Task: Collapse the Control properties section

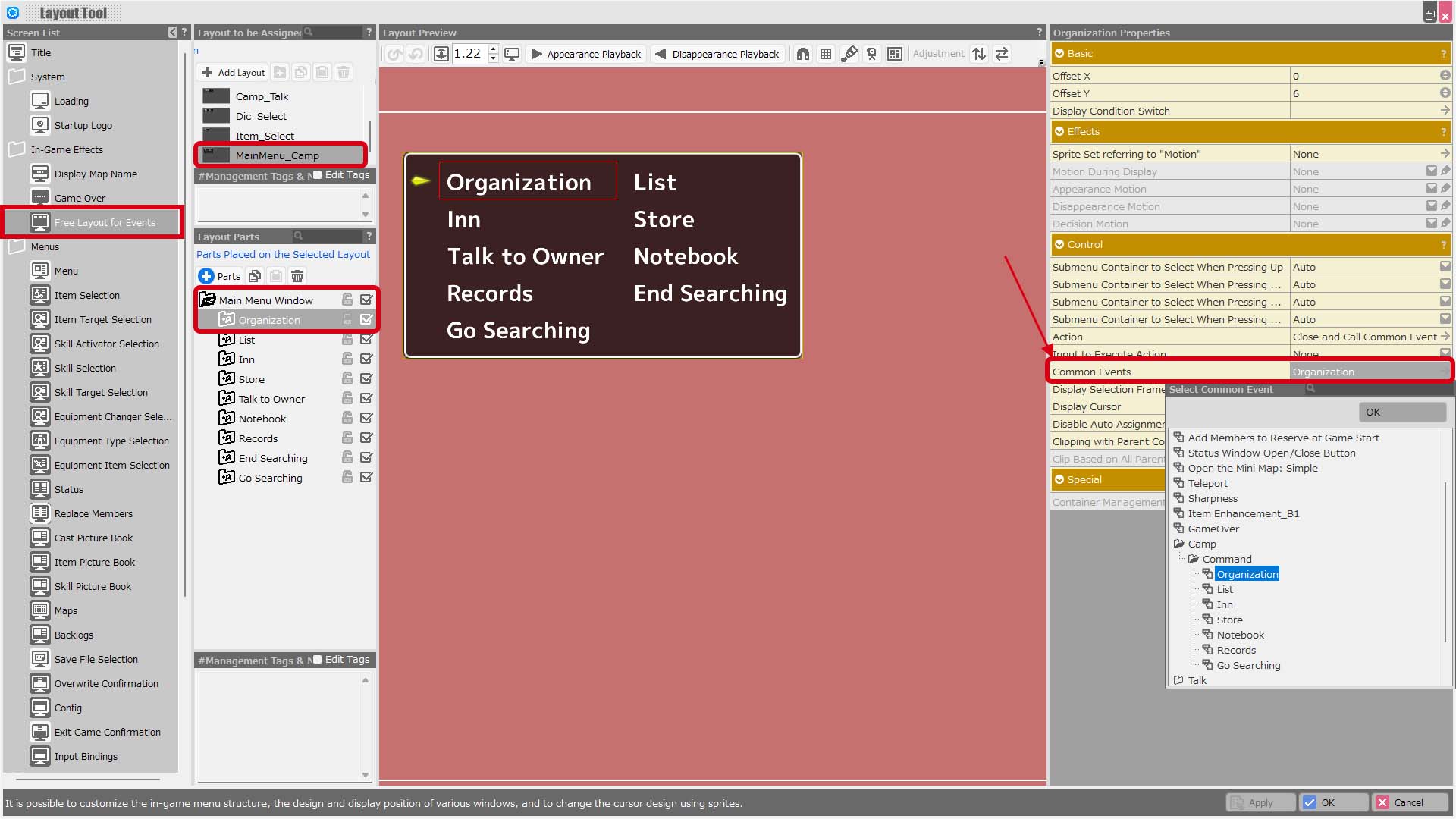Action: tap(1059, 244)
